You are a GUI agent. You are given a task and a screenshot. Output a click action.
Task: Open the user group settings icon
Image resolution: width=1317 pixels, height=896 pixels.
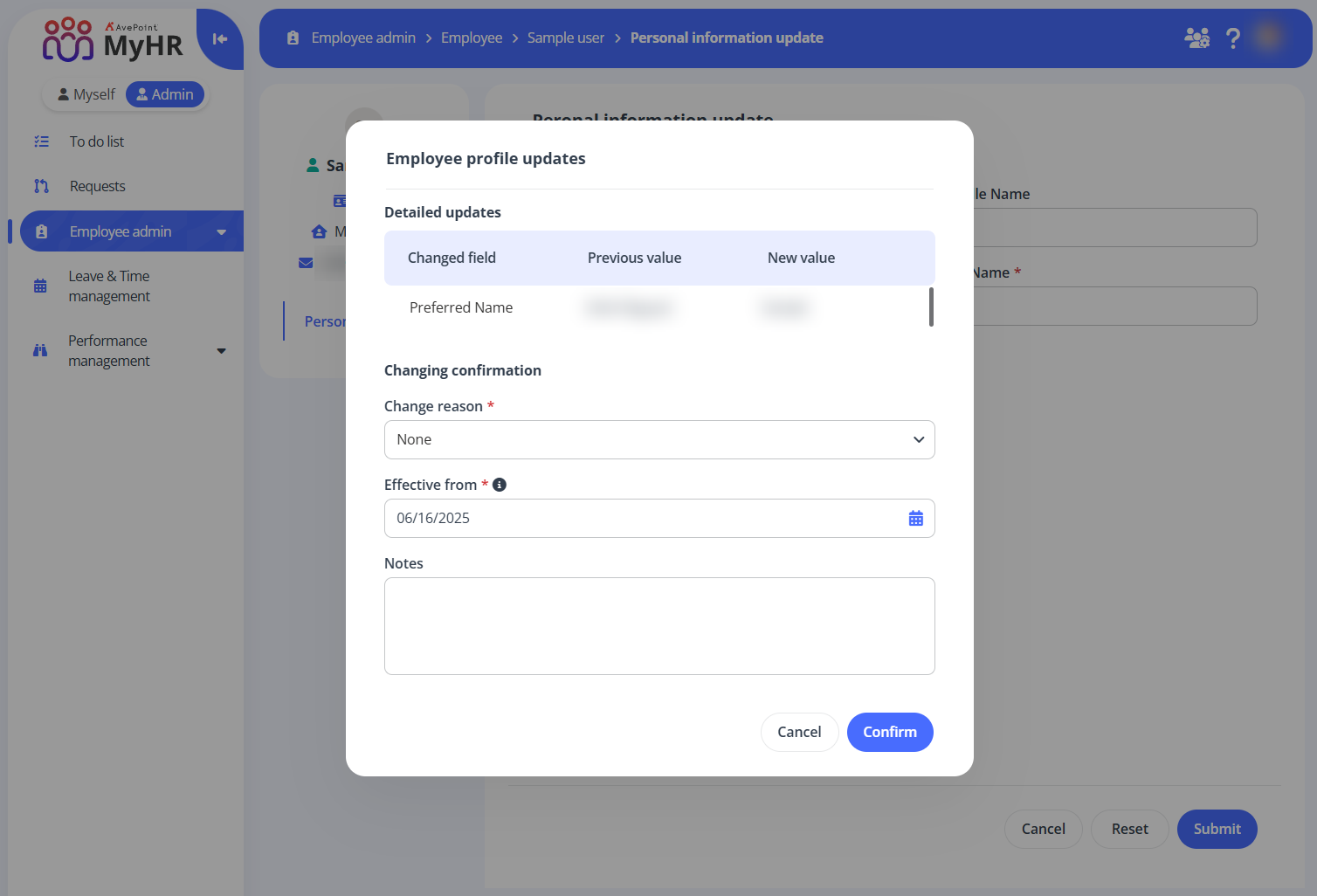click(1196, 38)
